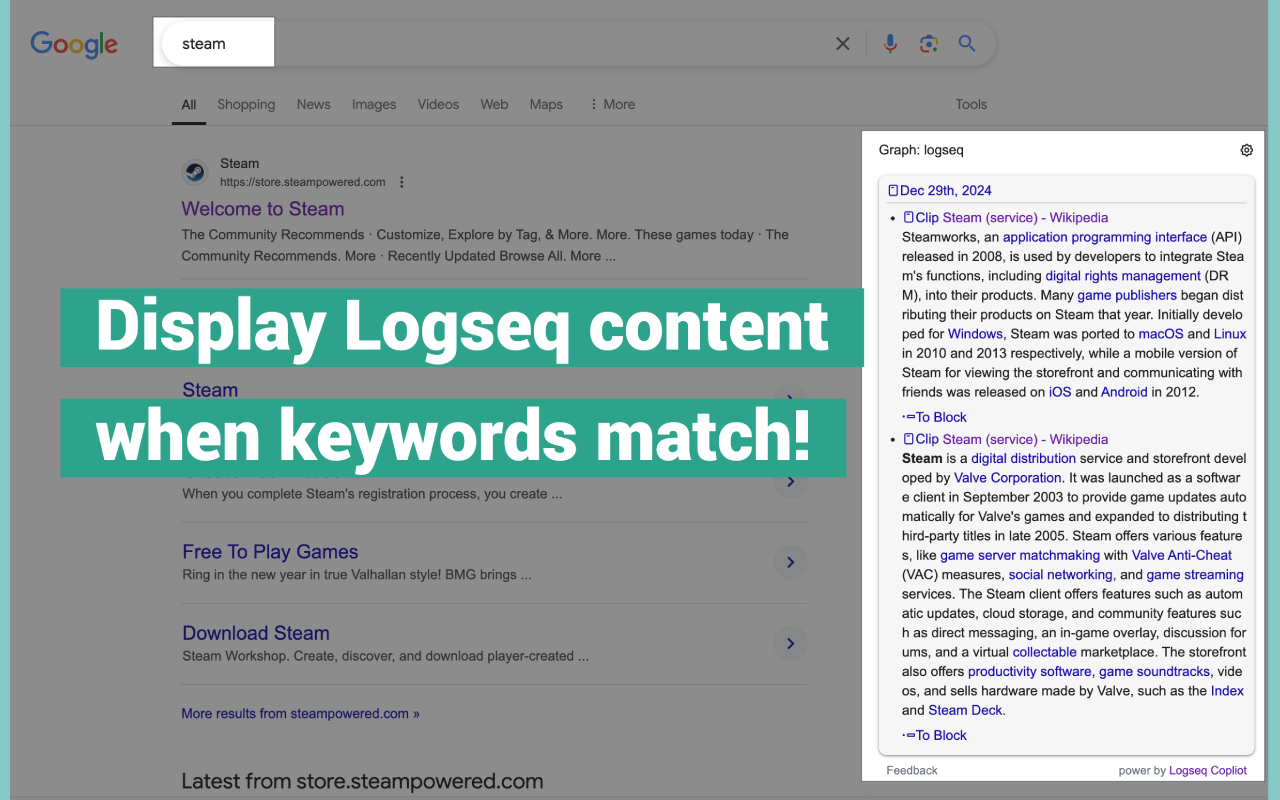Expand the More search filters dropdown

[x=611, y=104]
